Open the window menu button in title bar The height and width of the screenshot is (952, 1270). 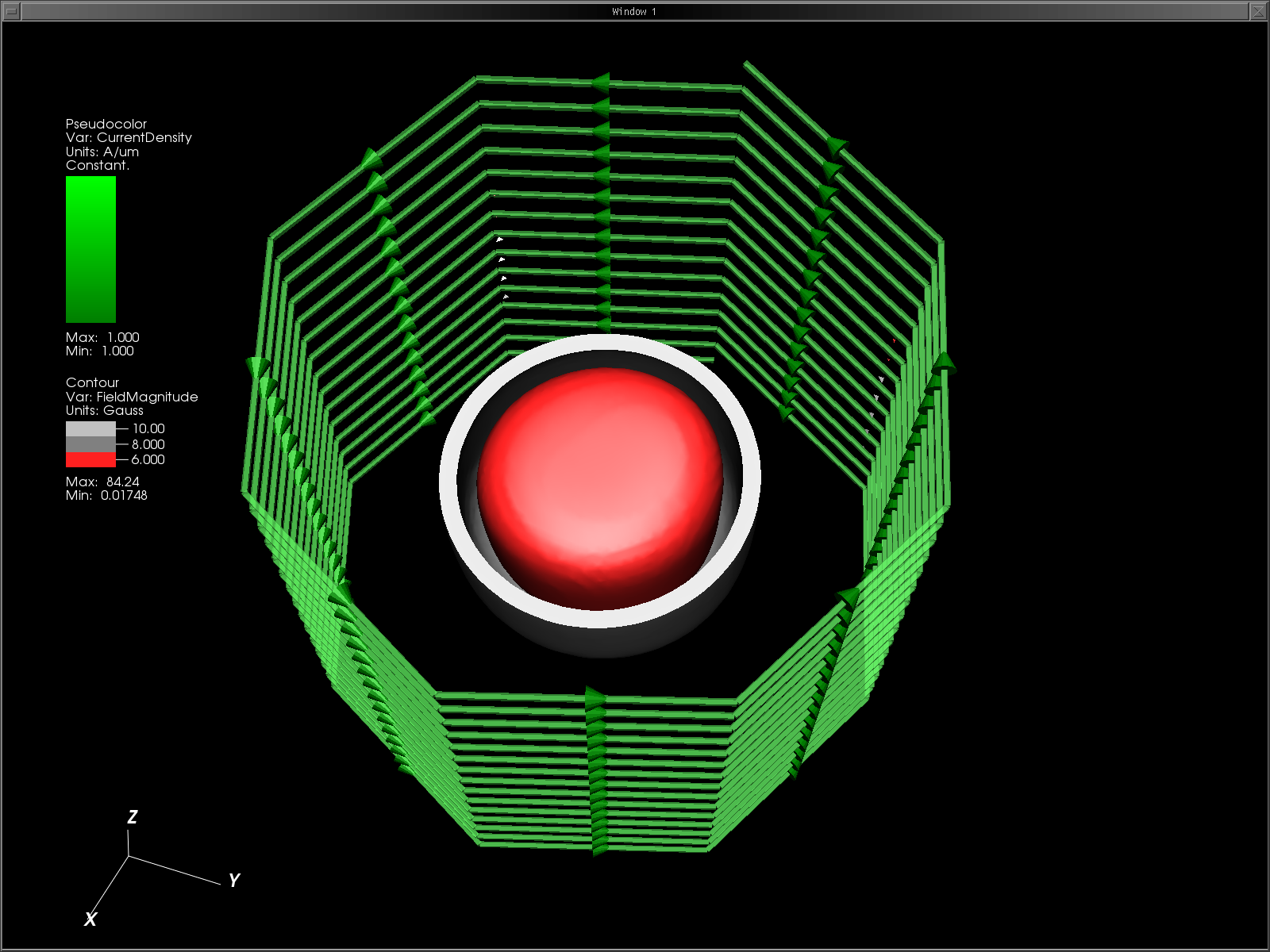(11, 11)
